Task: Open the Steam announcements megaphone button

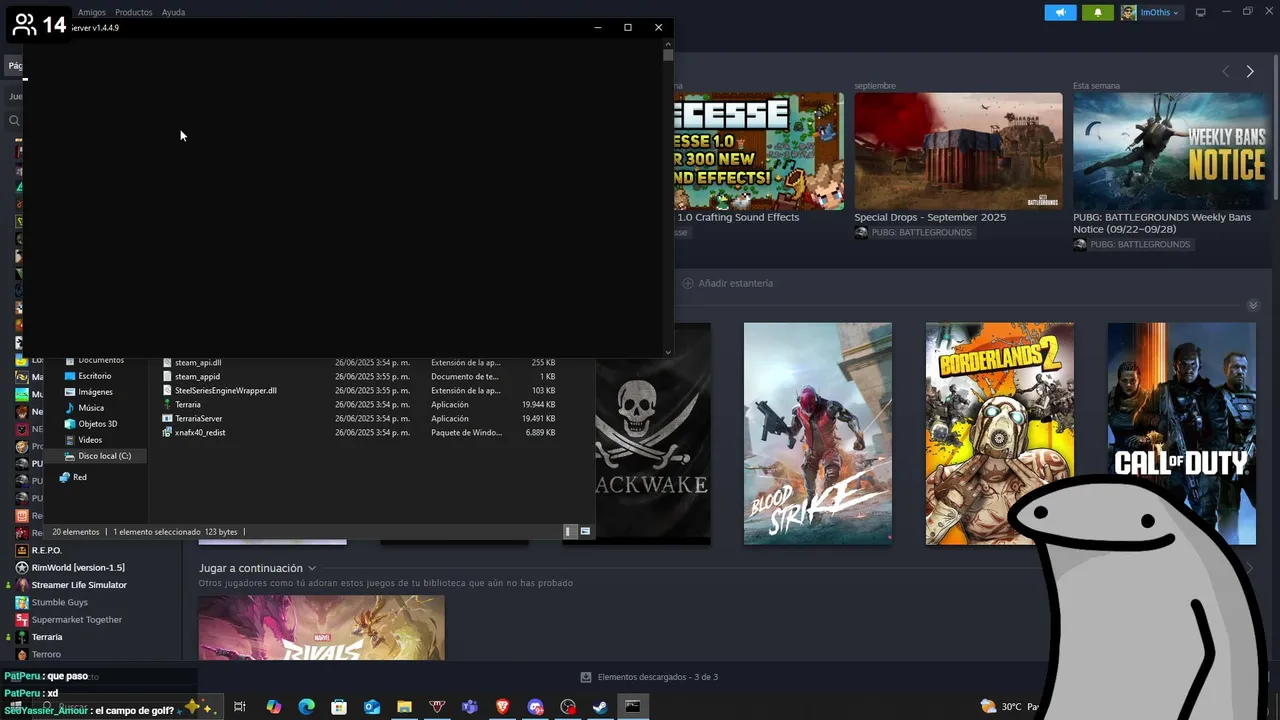Action: 1060,12
